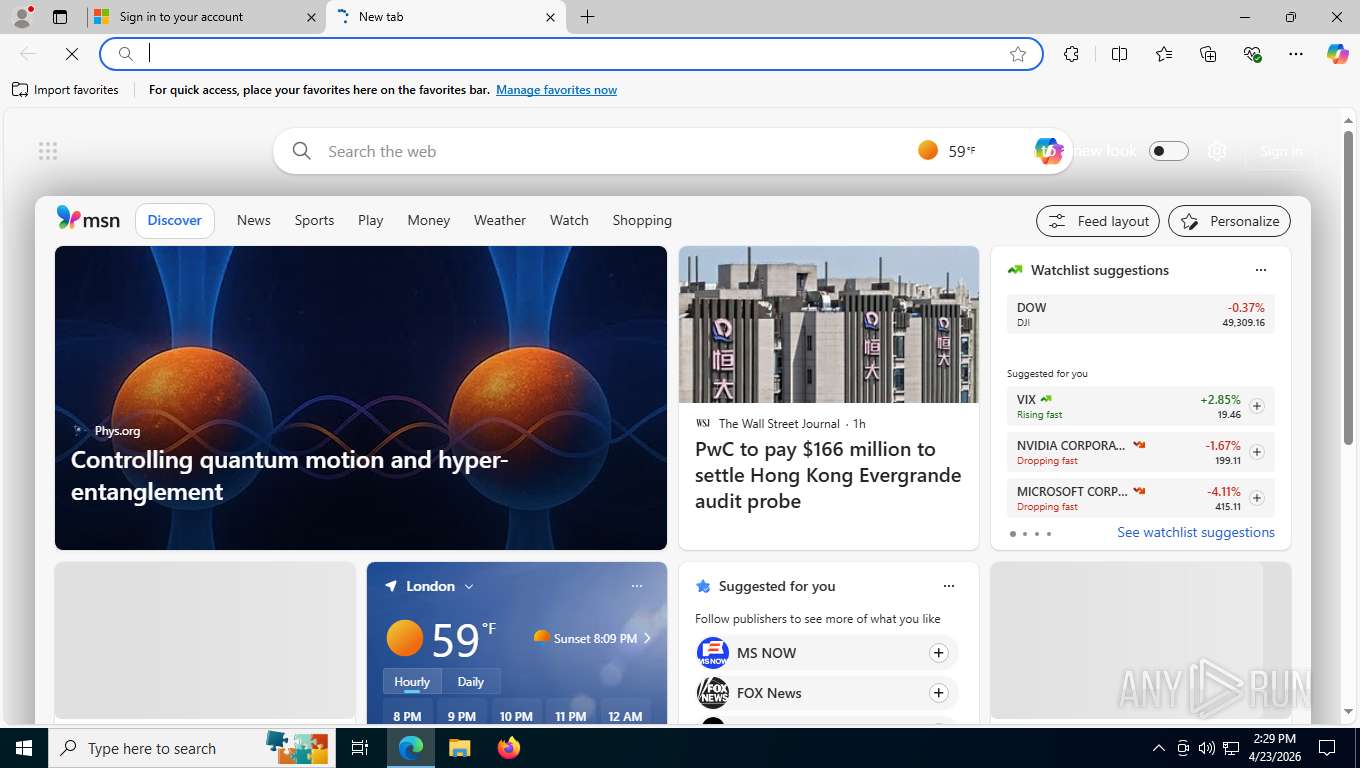This screenshot has width=1360, height=768.
Task: Select the Discover feed tab
Action: click(x=175, y=220)
